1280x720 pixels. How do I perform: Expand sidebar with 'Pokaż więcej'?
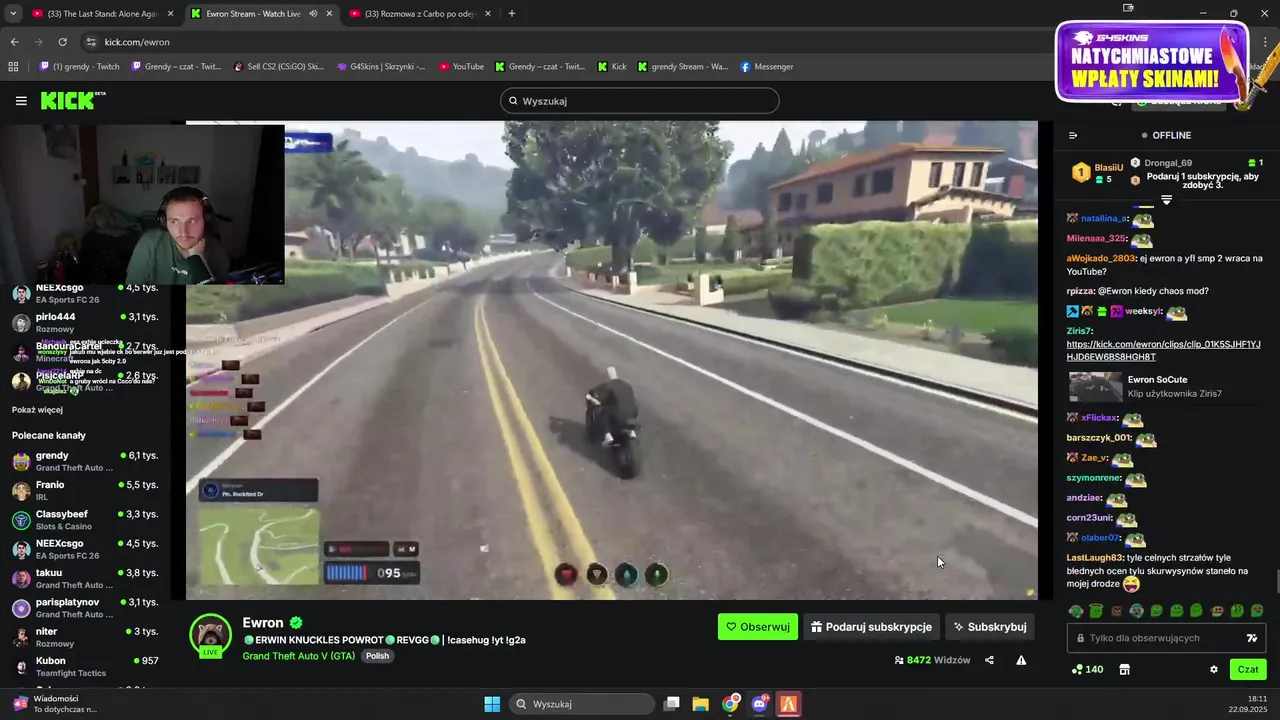37,410
